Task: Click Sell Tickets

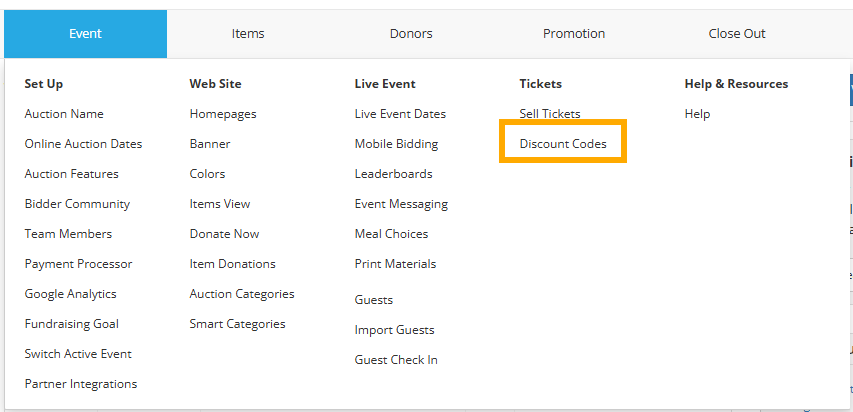Action: point(549,114)
